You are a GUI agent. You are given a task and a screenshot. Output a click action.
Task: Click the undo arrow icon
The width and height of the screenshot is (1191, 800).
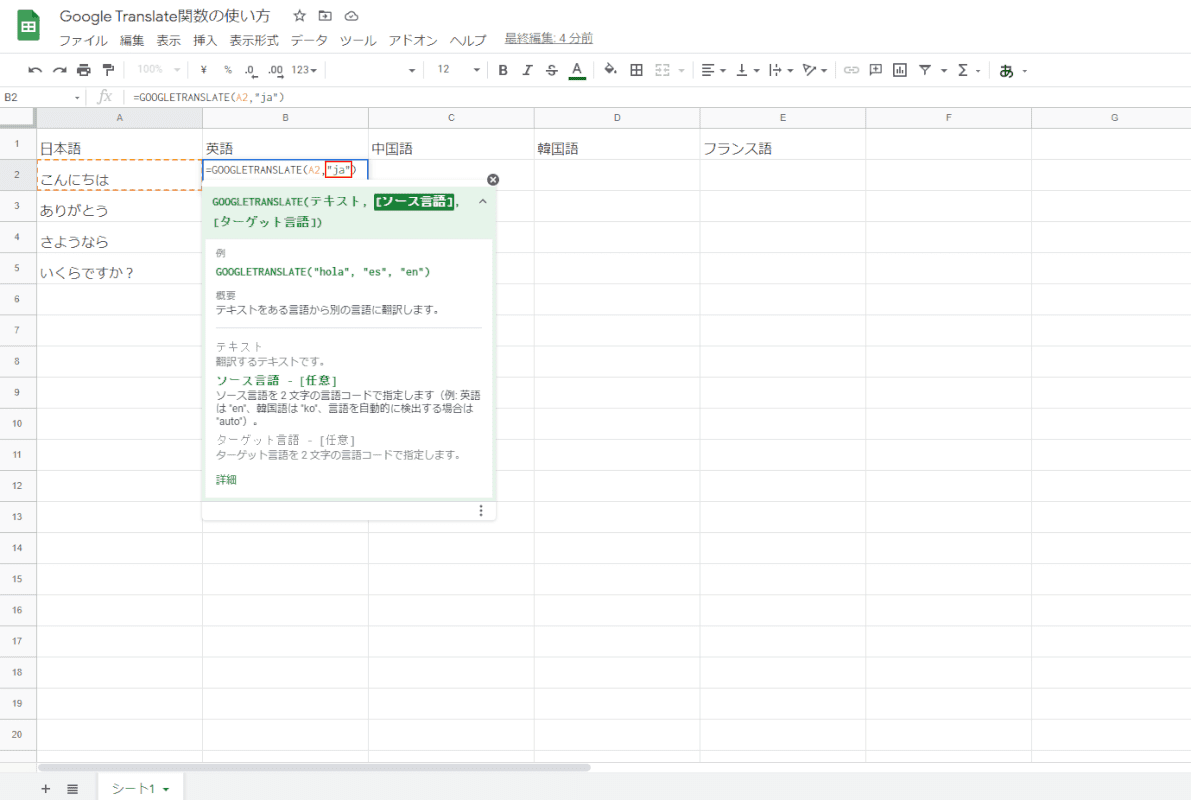click(x=35, y=70)
